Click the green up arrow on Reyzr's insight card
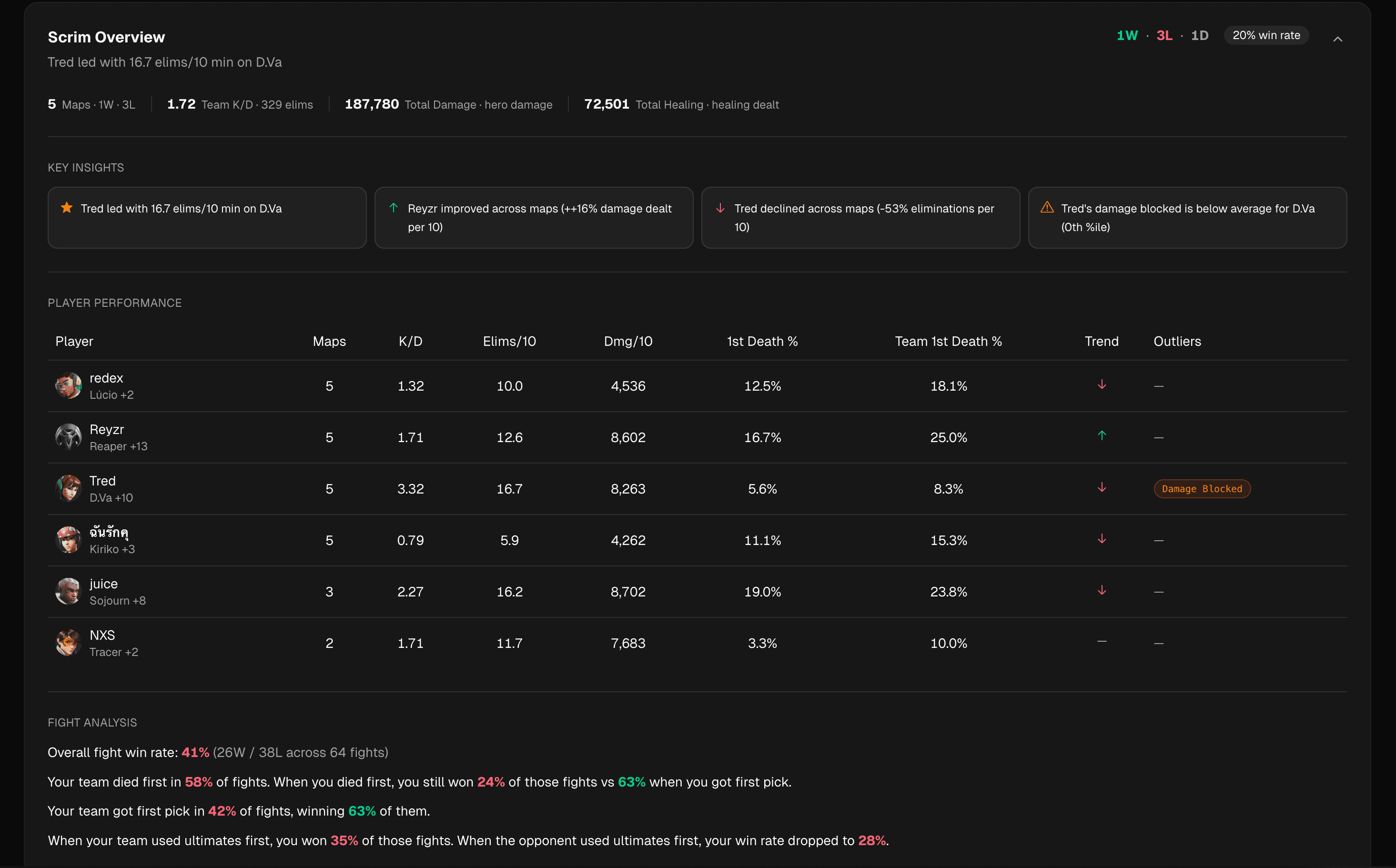 [x=393, y=208]
